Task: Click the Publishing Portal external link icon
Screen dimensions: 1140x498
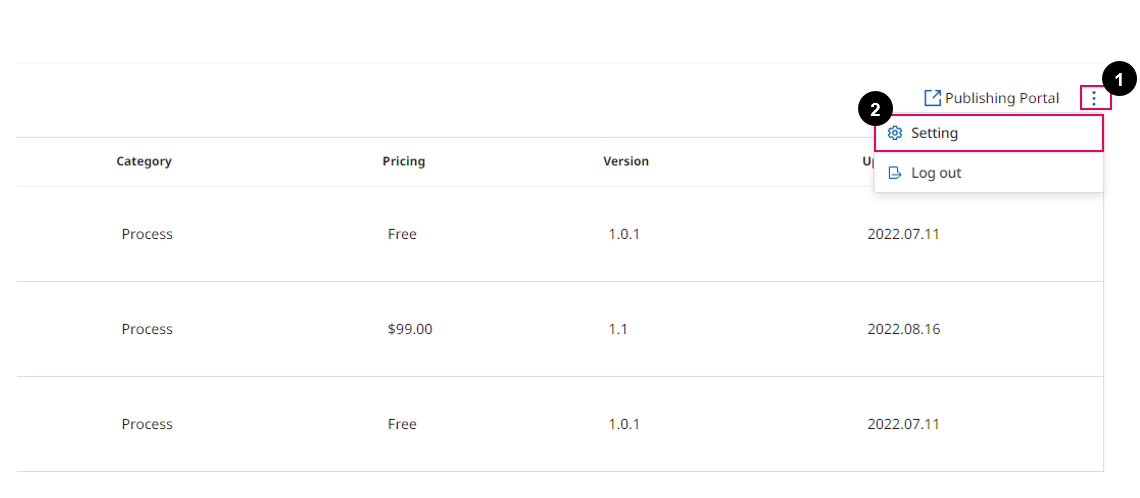Action: pos(932,98)
